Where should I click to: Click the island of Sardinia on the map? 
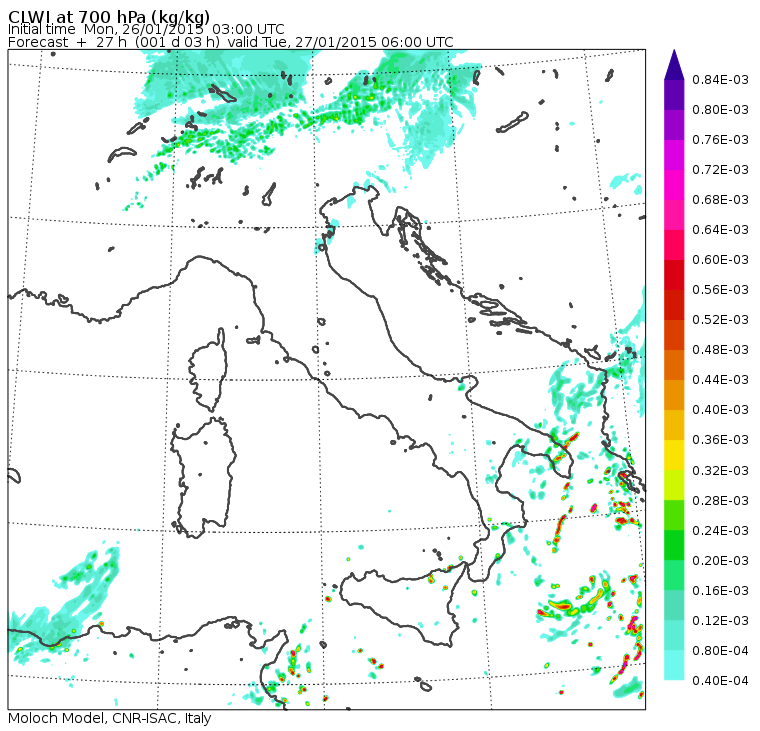click(x=203, y=477)
